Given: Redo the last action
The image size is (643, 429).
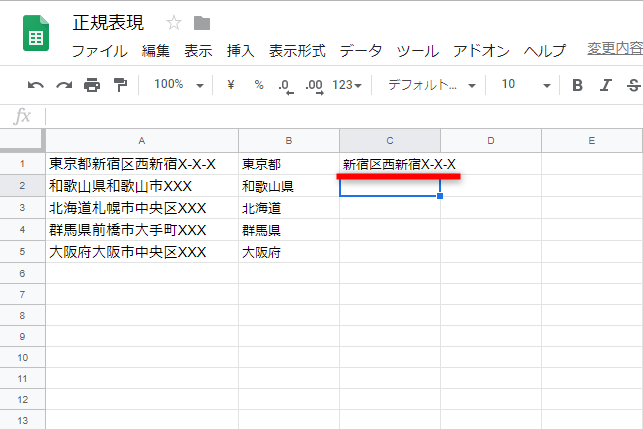Looking at the screenshot, I should click(x=64, y=85).
